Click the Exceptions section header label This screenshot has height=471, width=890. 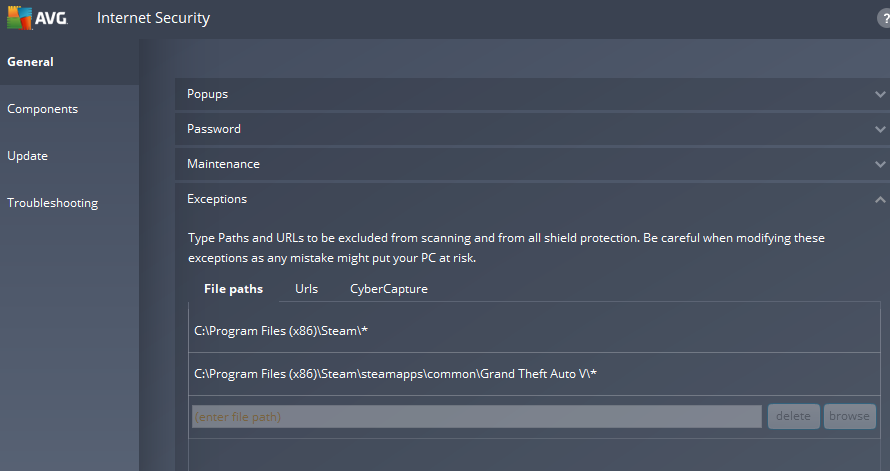[x=217, y=199]
